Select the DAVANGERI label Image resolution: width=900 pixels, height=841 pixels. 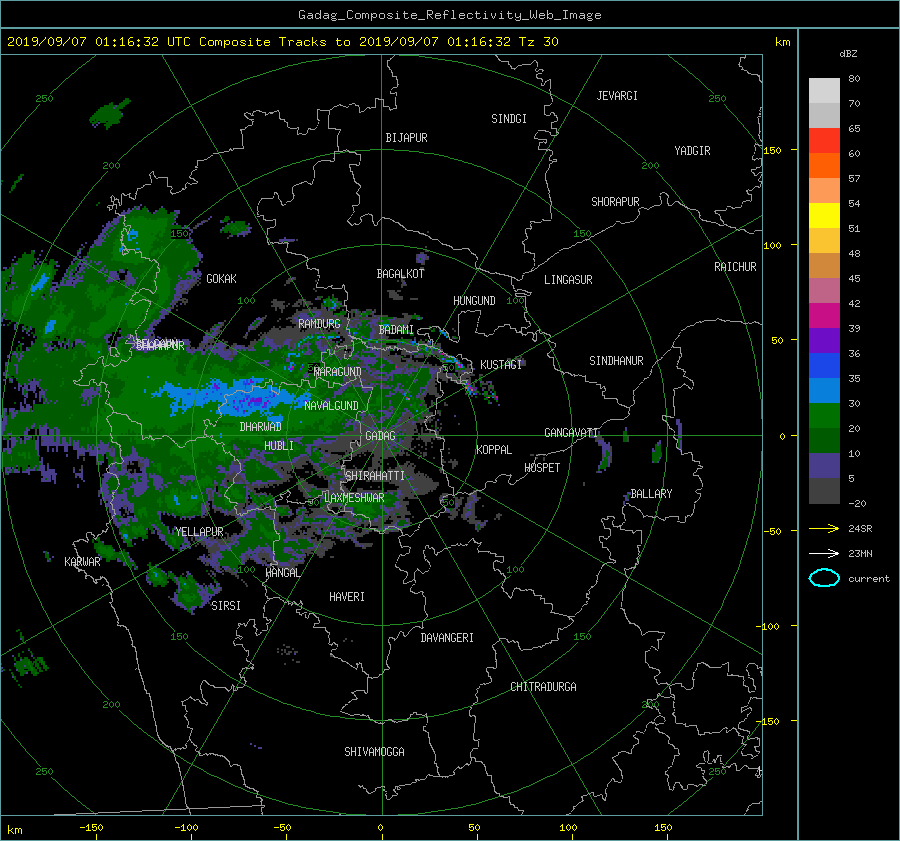447,638
